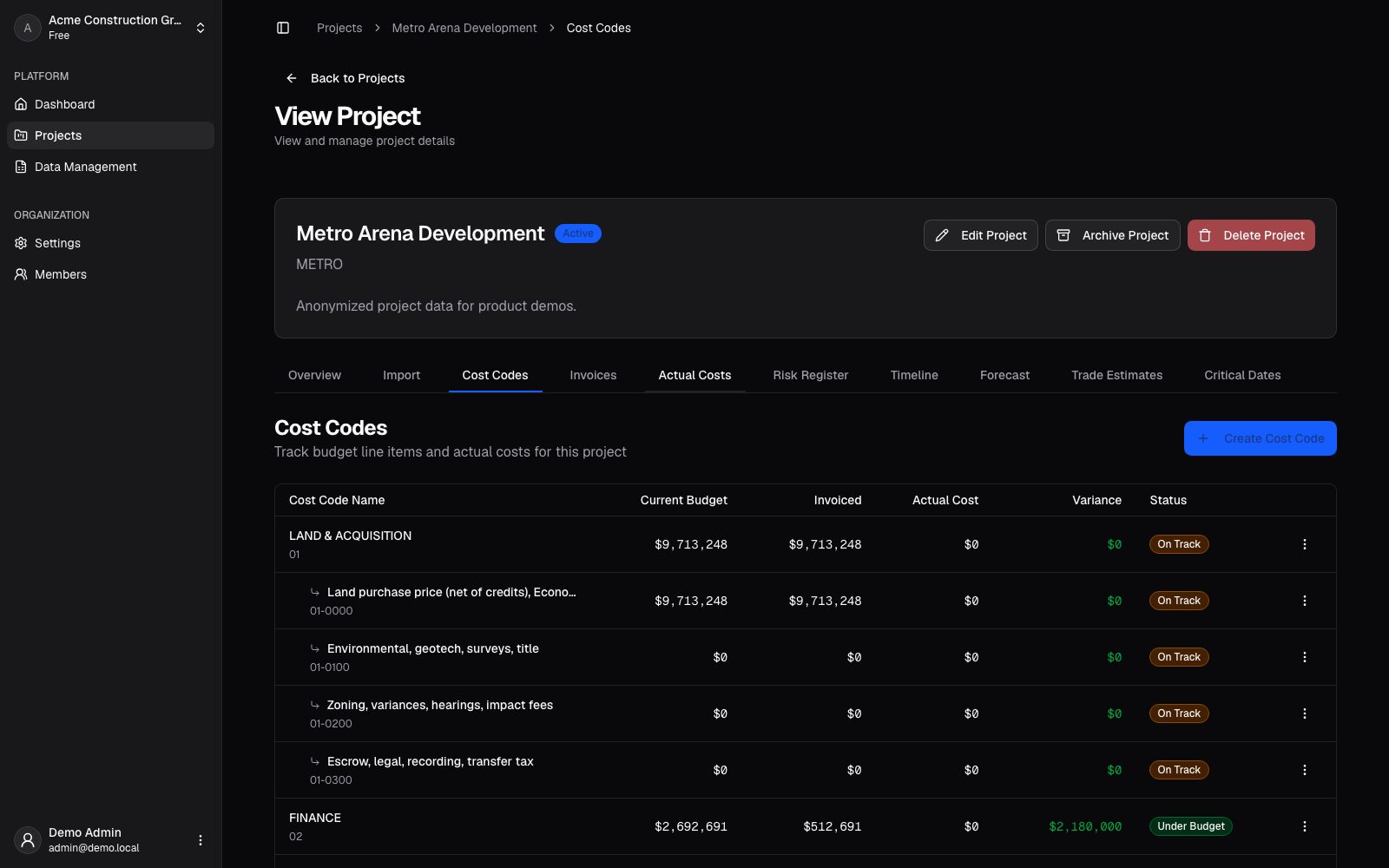
Task: Click the Archive Project button
Action: point(1112,235)
